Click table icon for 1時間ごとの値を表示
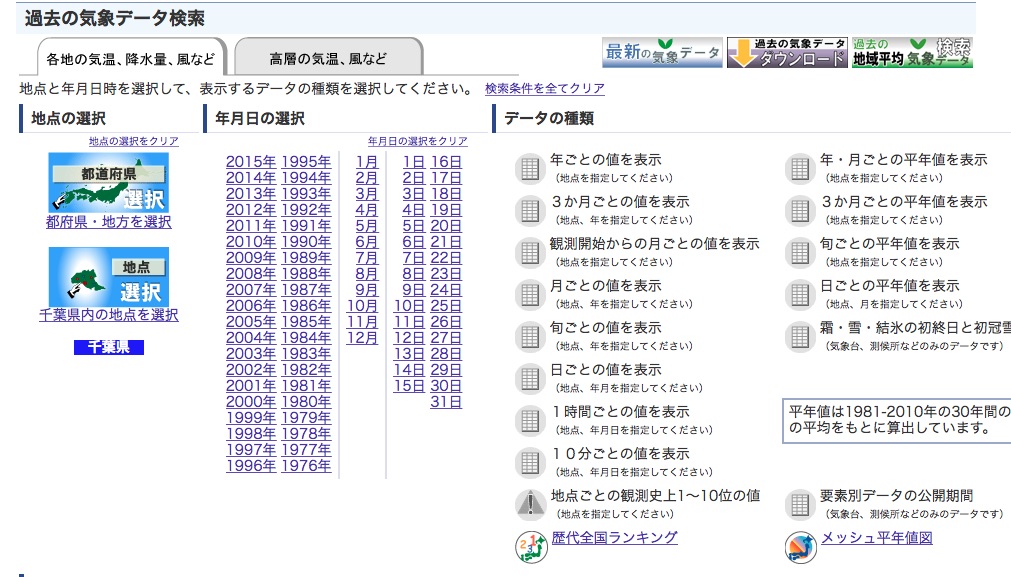 529,420
